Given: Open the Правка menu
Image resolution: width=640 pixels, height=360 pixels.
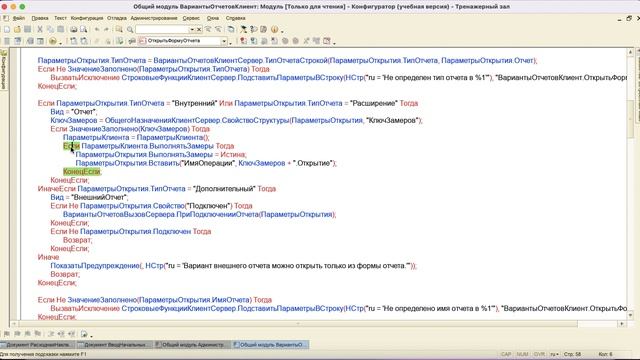Looking at the screenshot, I should (x=40, y=18).
